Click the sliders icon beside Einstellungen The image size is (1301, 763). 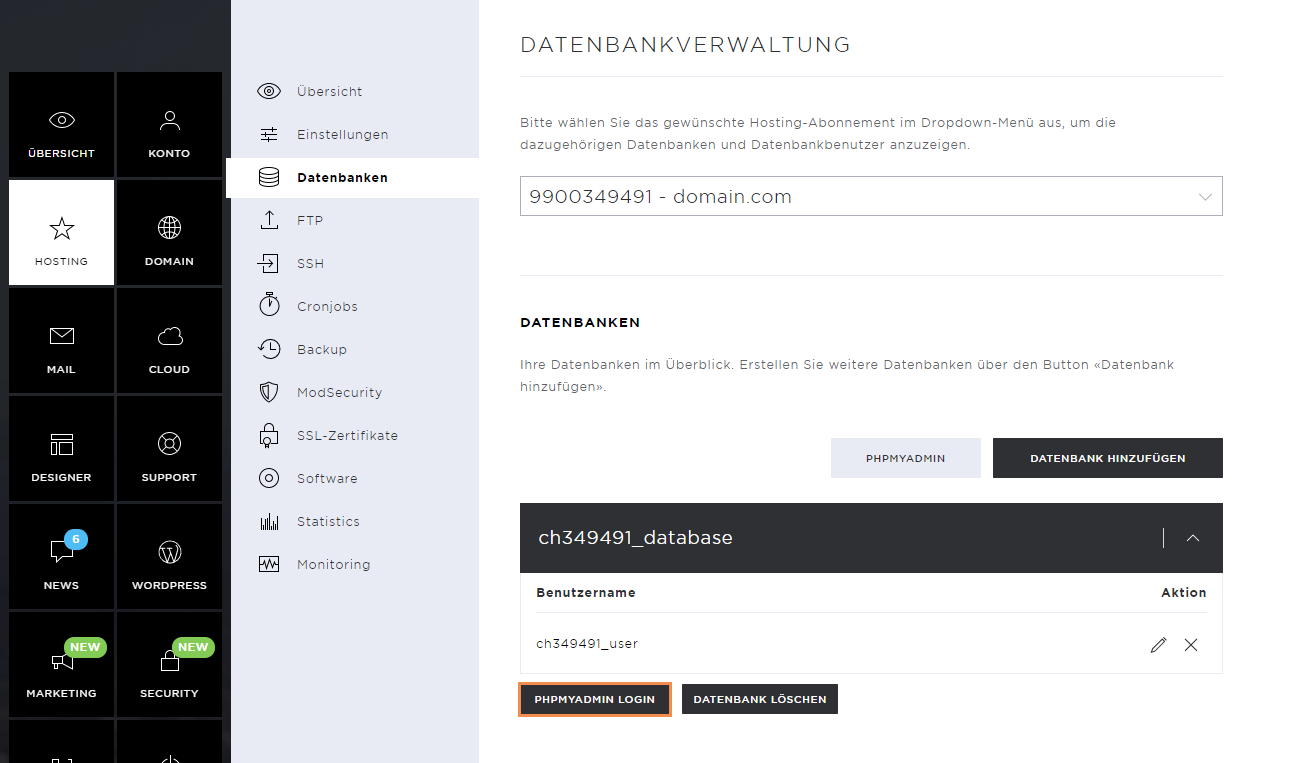pos(269,134)
